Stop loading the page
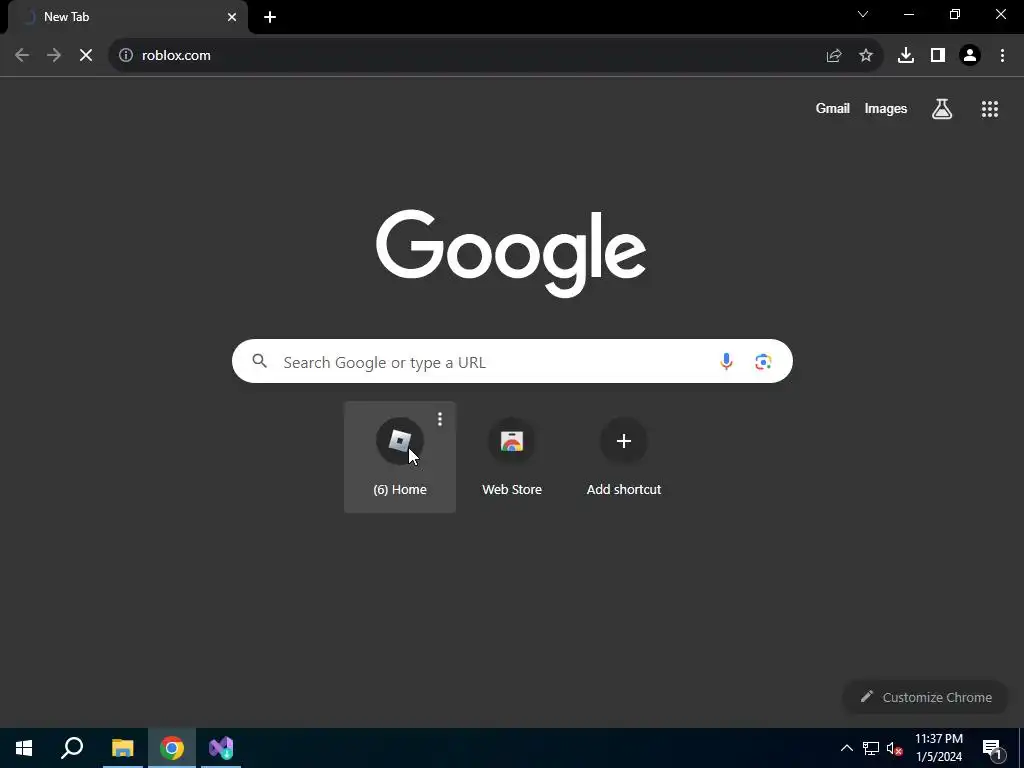The image size is (1024, 768). 86,56
